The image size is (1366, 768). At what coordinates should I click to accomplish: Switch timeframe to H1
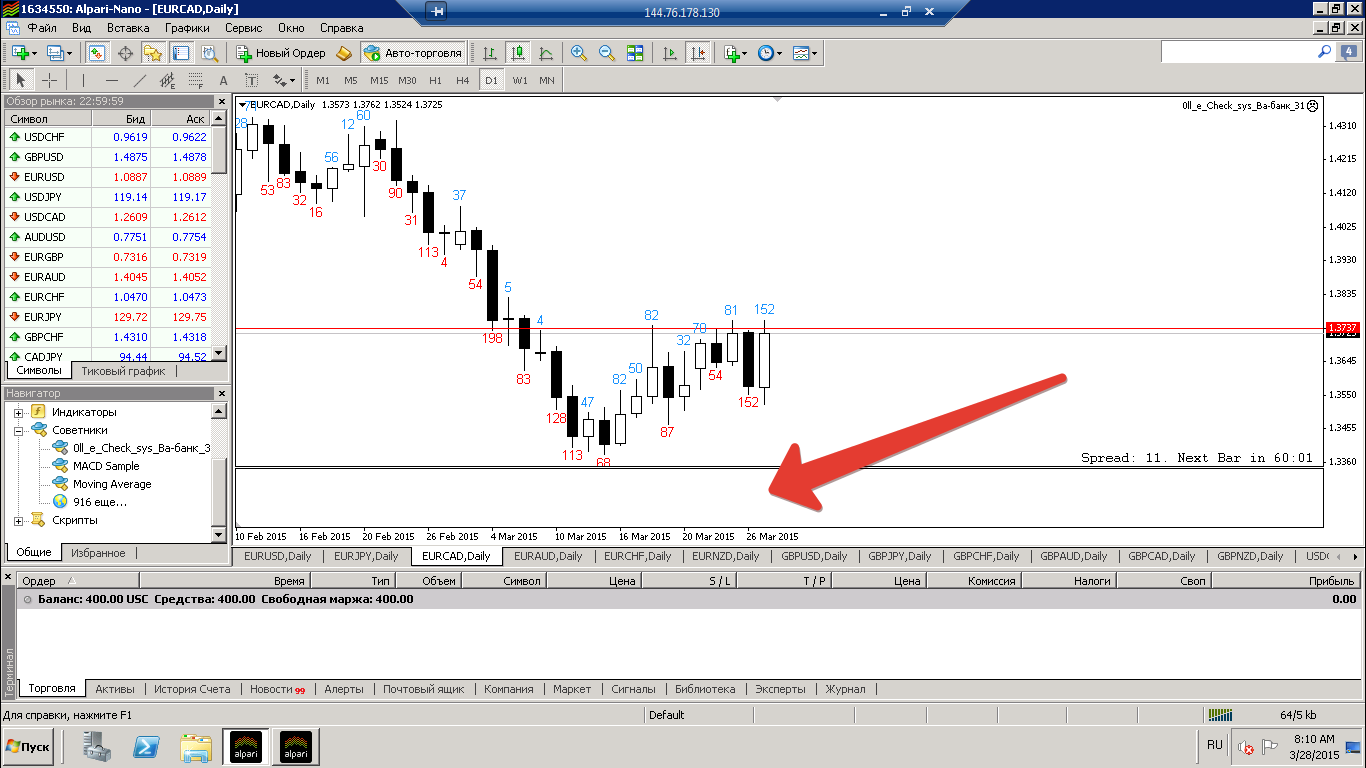pos(435,80)
